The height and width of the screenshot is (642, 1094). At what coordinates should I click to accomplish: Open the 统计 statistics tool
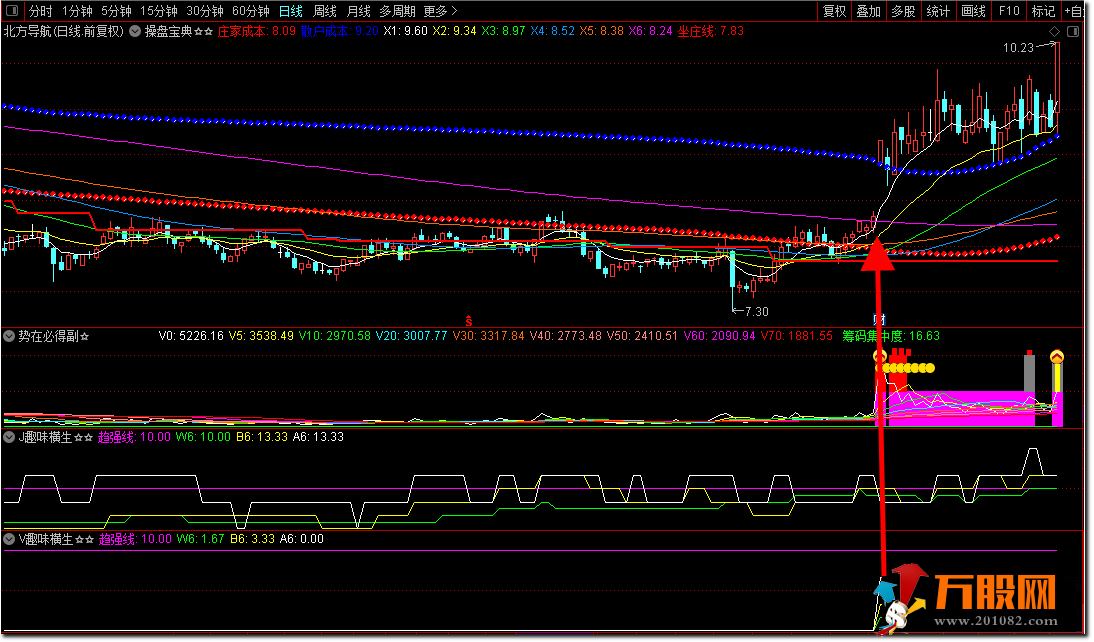click(x=938, y=11)
